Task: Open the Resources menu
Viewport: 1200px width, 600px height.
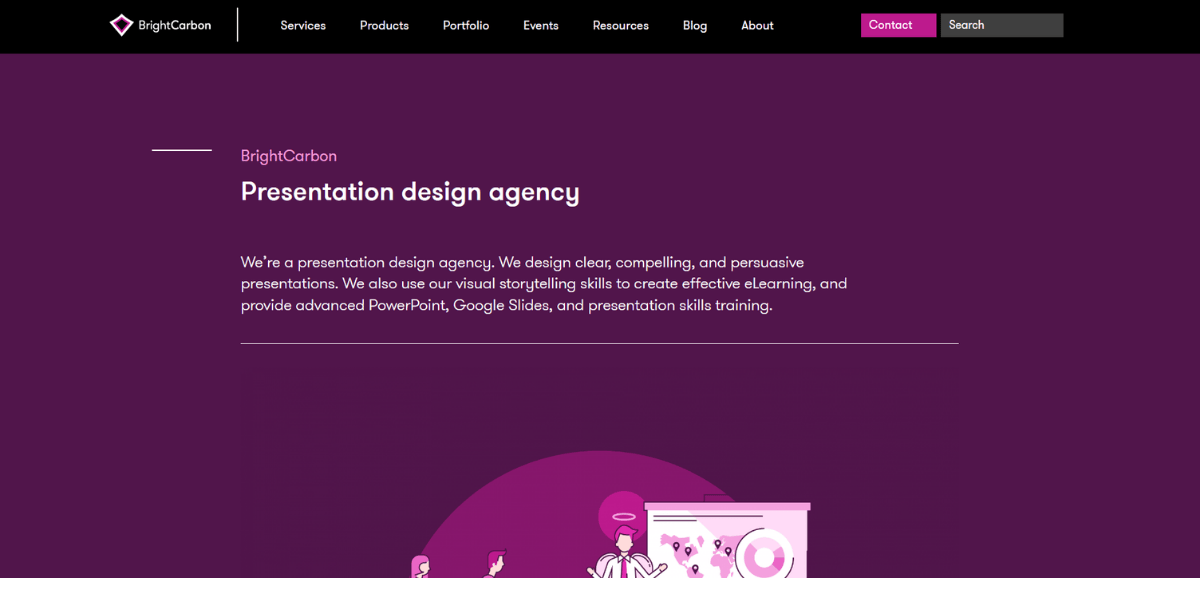Action: 620,26
